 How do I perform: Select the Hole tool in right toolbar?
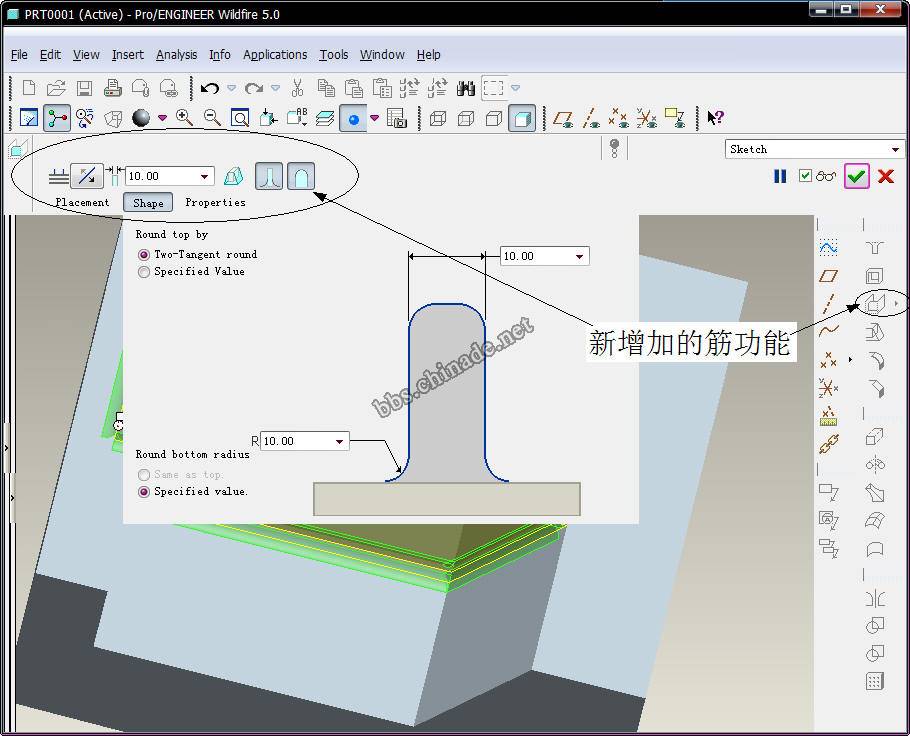874,248
